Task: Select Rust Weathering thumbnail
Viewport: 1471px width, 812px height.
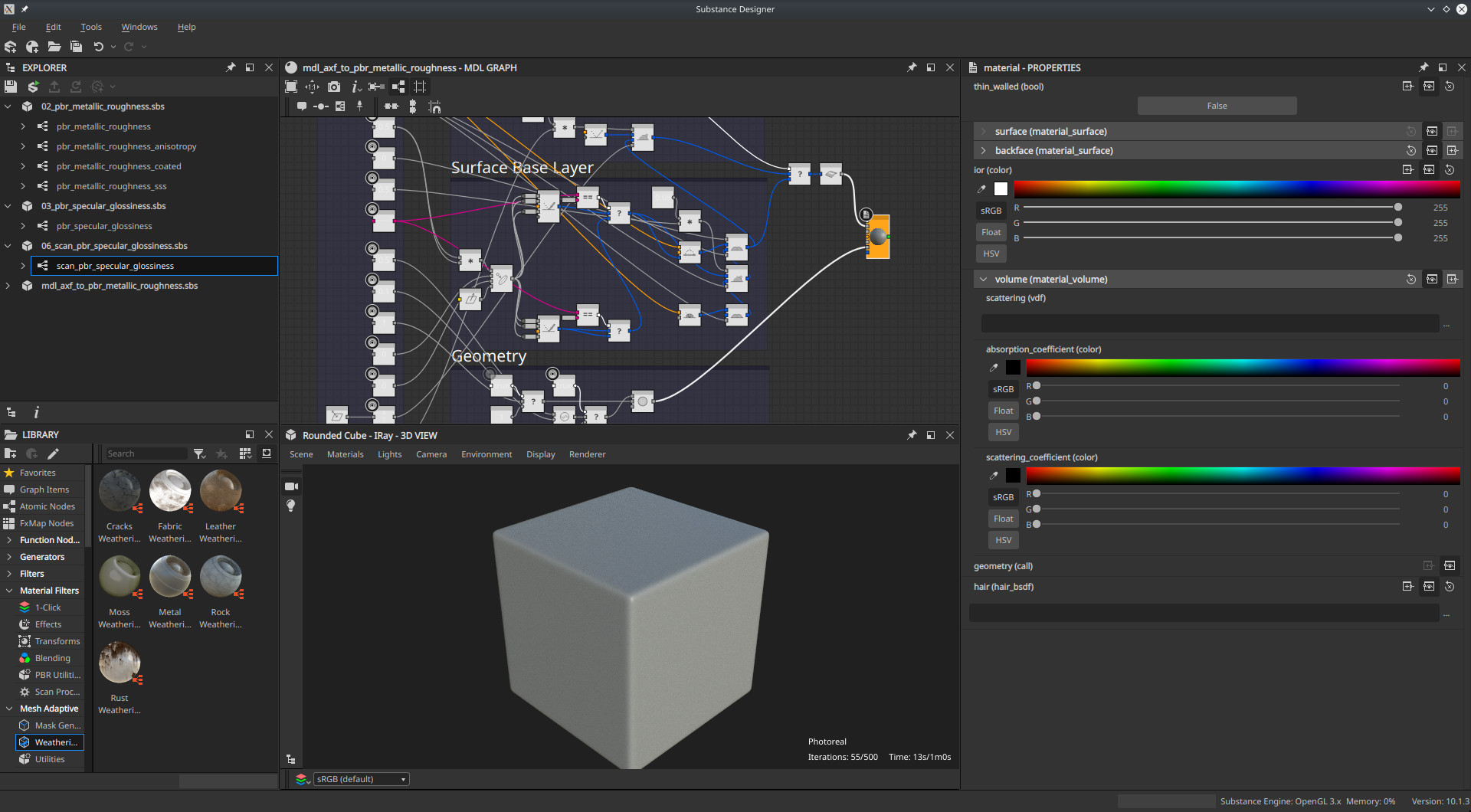Action: (x=120, y=663)
